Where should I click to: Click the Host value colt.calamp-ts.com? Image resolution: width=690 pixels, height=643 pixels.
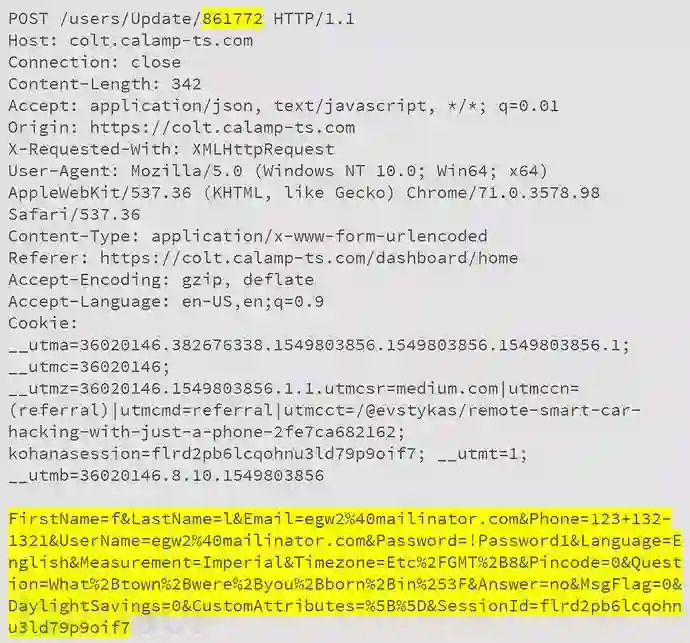[161, 41]
